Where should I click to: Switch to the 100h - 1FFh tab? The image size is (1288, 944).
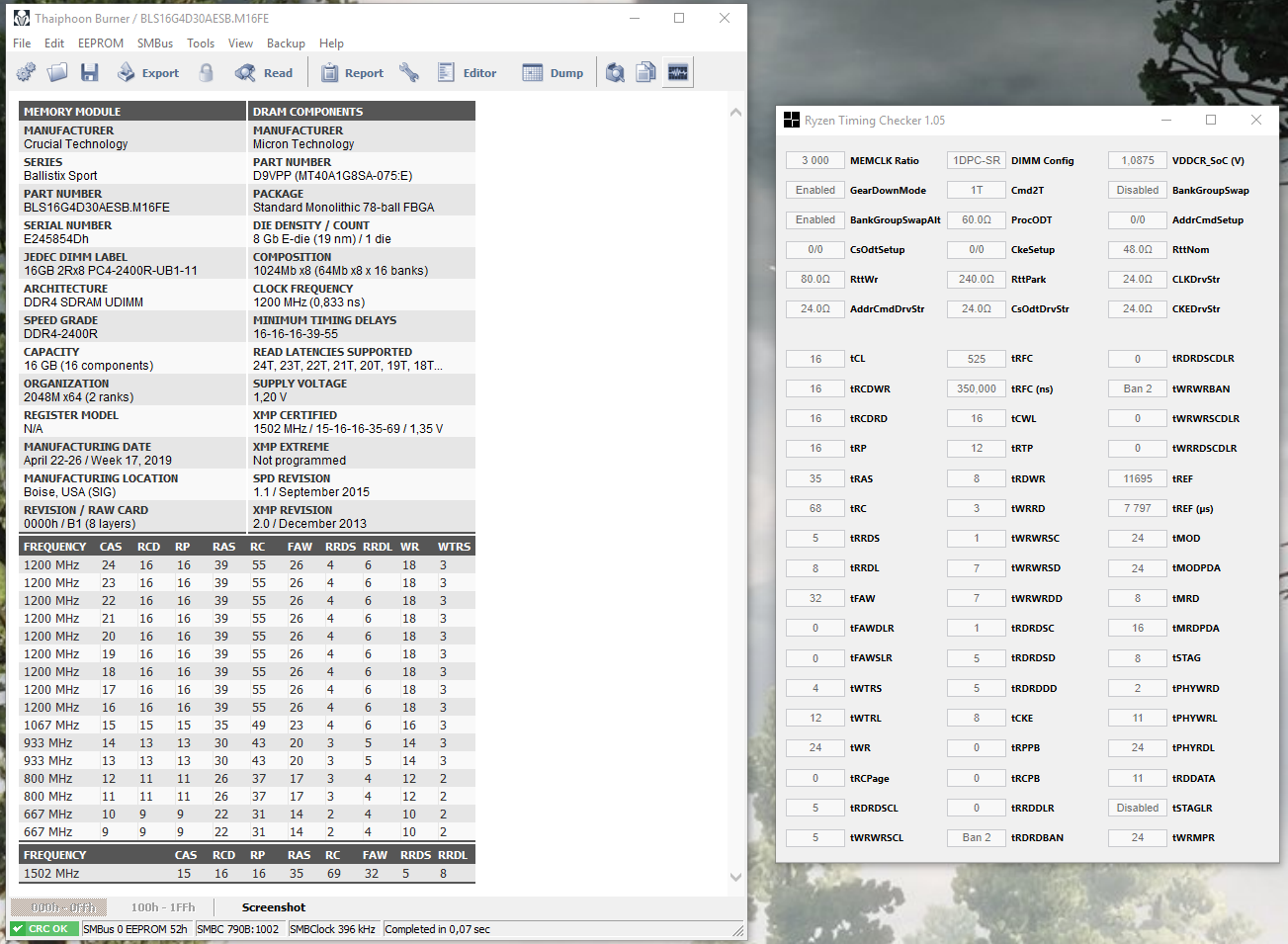(x=163, y=907)
